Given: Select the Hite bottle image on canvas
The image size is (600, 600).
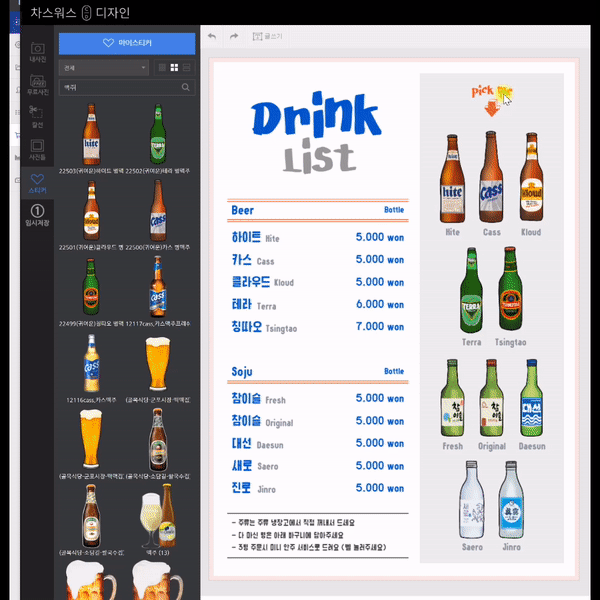Looking at the screenshot, I should click(x=452, y=178).
